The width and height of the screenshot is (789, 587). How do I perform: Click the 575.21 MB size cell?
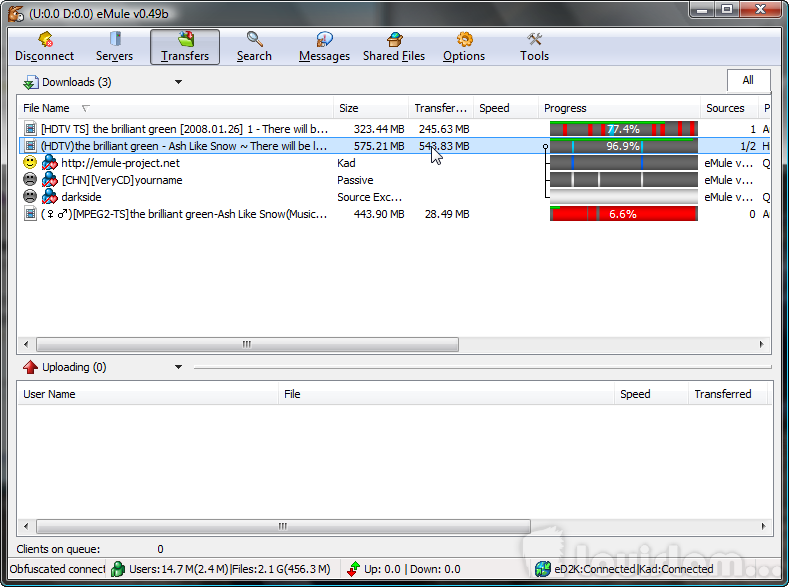(x=379, y=146)
